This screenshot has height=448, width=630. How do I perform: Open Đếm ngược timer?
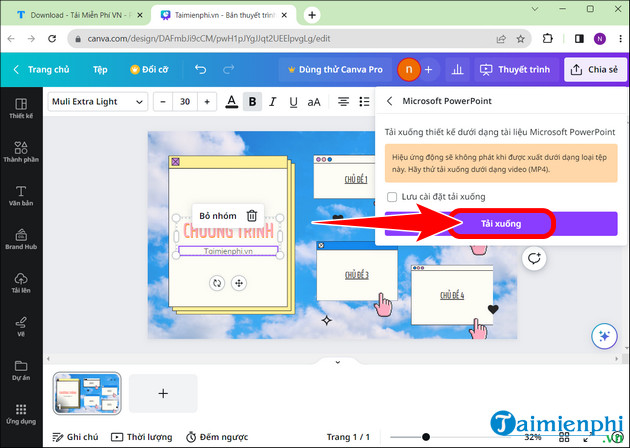[217, 437]
